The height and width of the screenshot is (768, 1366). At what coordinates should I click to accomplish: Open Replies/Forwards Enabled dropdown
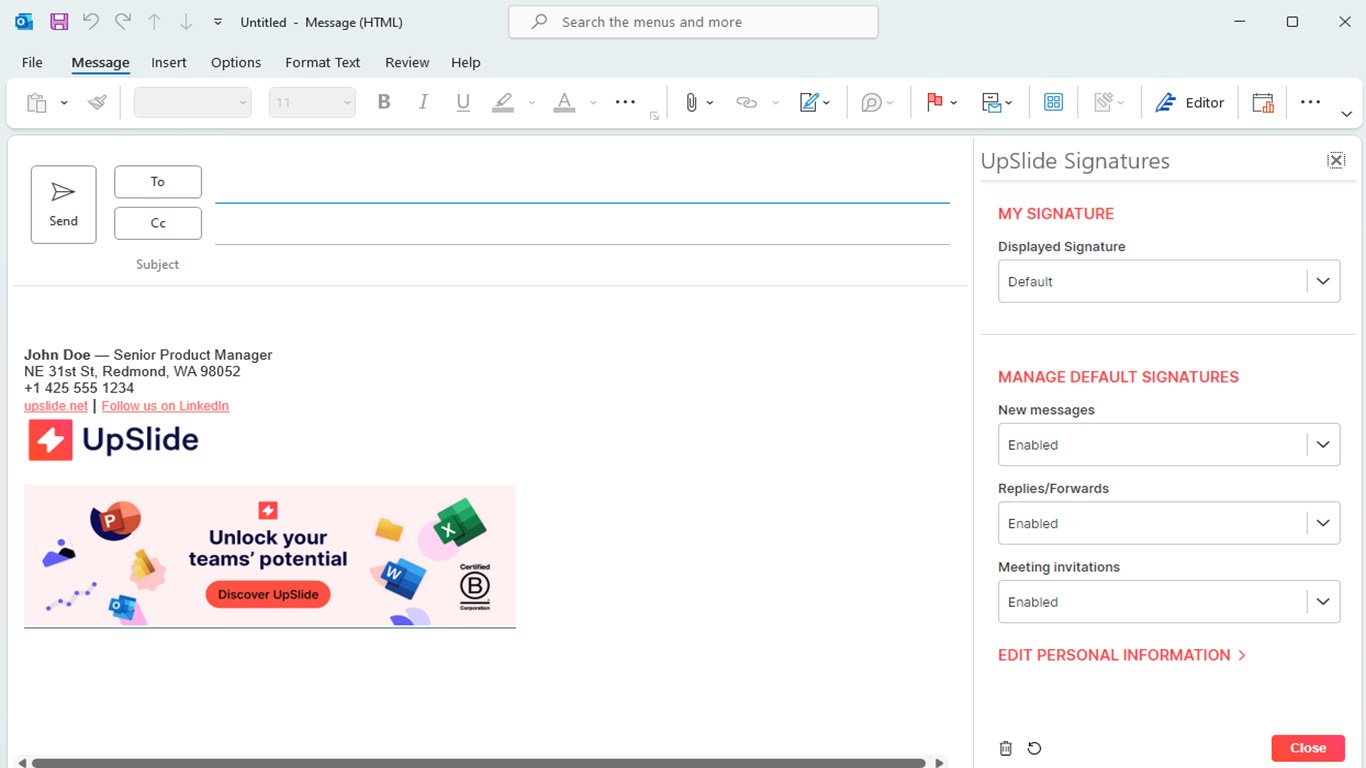tap(1169, 523)
